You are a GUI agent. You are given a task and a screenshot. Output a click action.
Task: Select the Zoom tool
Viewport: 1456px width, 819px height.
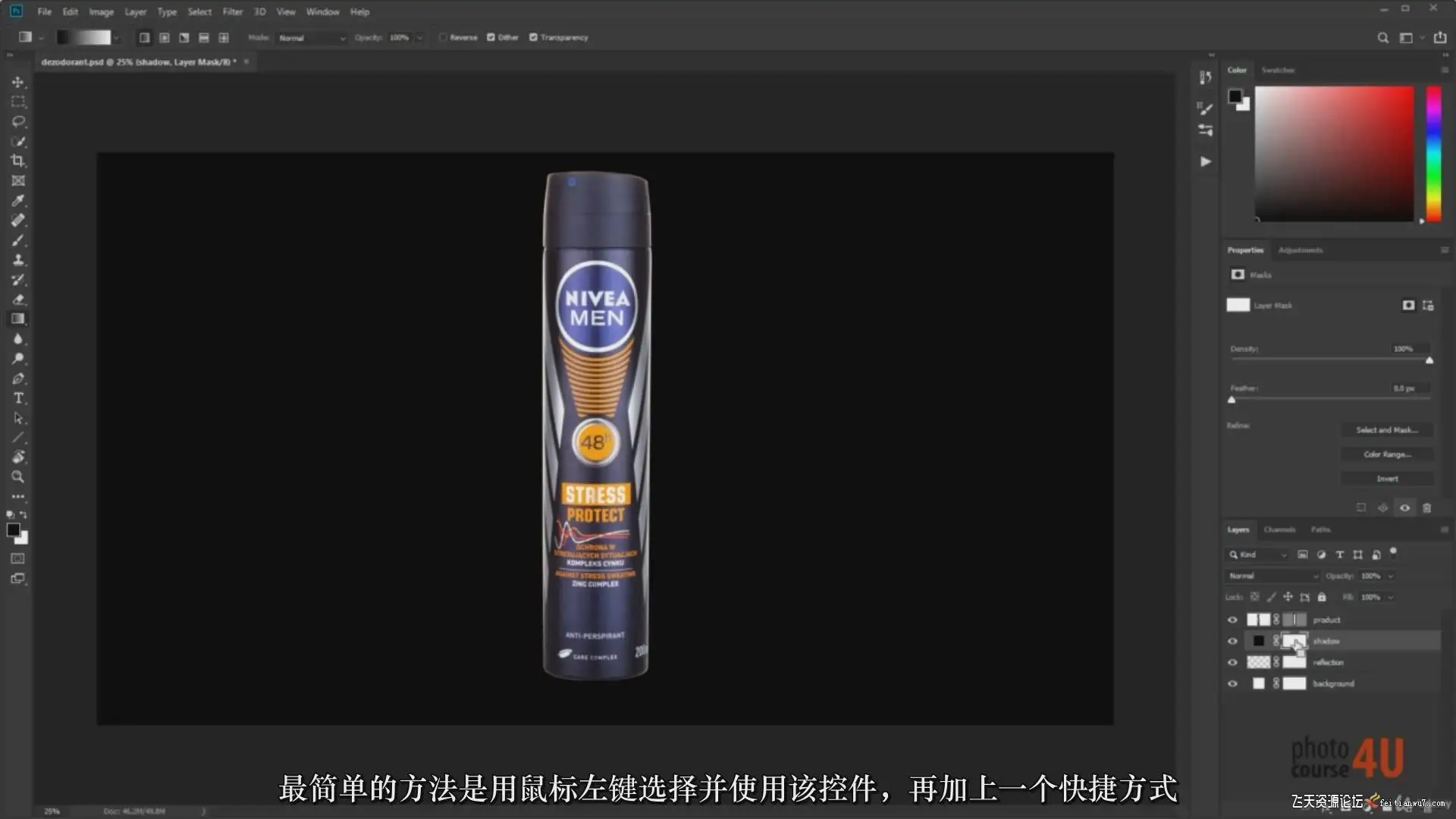click(x=18, y=477)
